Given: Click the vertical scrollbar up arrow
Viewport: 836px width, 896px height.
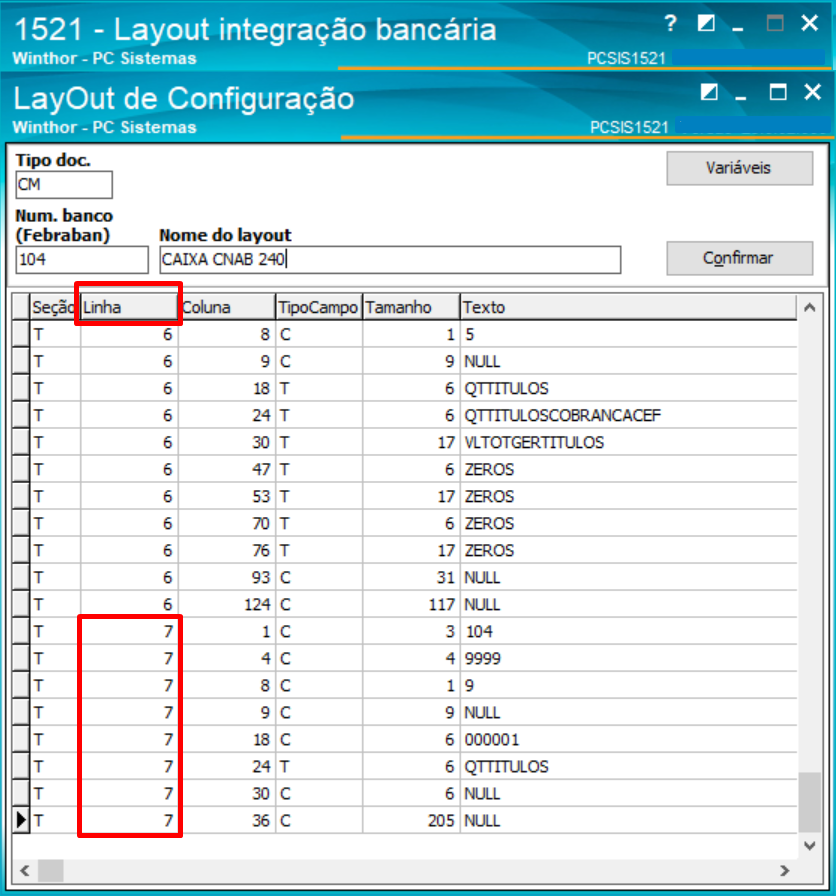Looking at the screenshot, I should click(810, 307).
